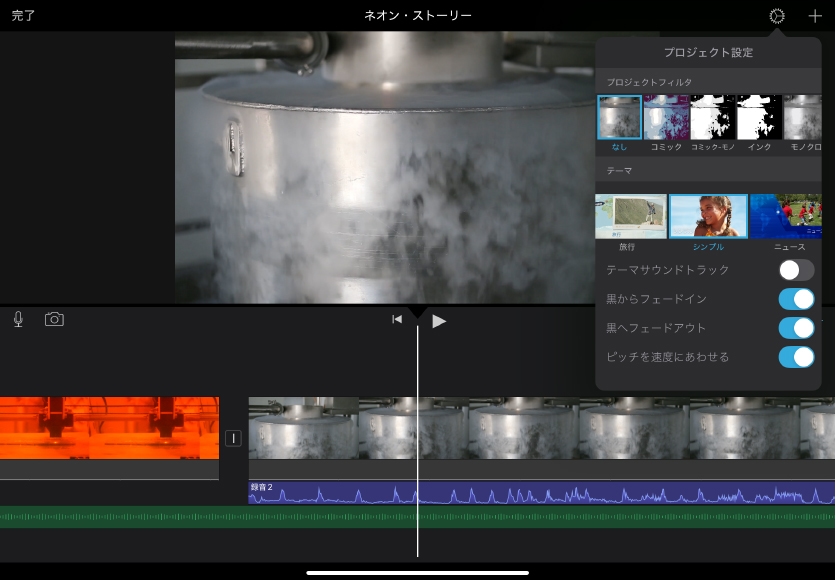Open the camera capture icon
The width and height of the screenshot is (836, 580).
click(54, 319)
